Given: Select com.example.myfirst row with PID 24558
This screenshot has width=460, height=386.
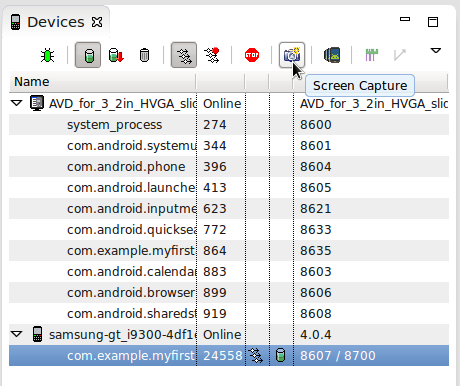Looking at the screenshot, I should [x=229, y=356].
